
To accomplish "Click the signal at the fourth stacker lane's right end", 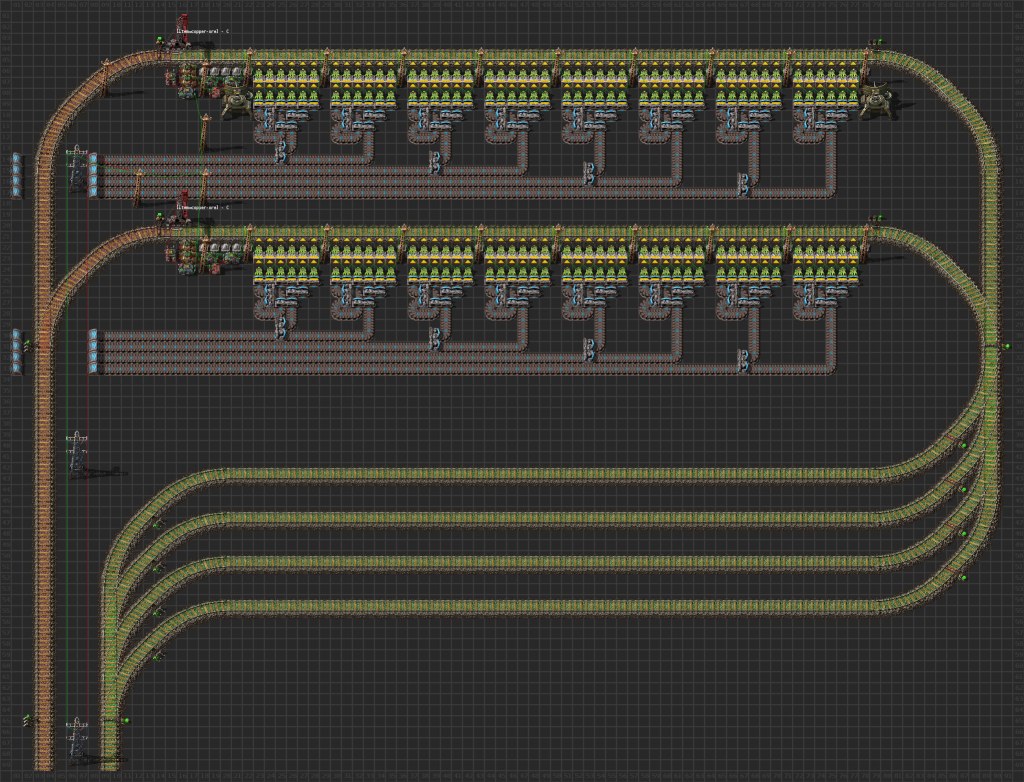I will (x=963, y=578).
